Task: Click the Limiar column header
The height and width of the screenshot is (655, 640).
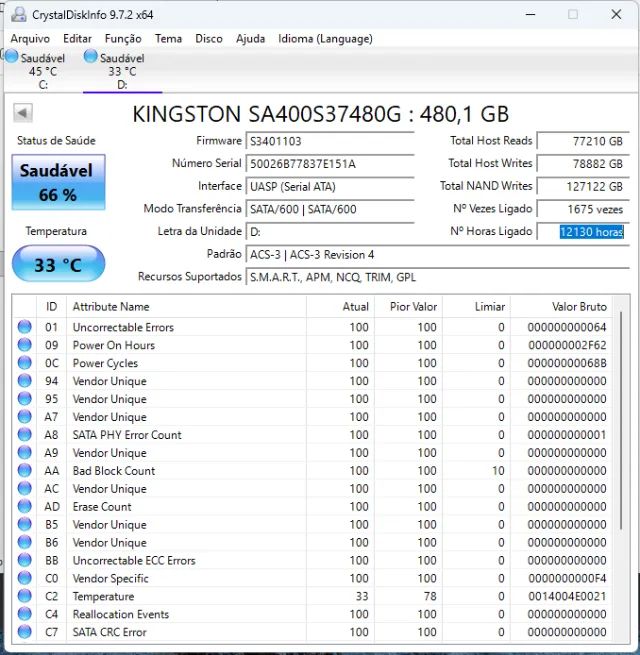Action: 477,307
